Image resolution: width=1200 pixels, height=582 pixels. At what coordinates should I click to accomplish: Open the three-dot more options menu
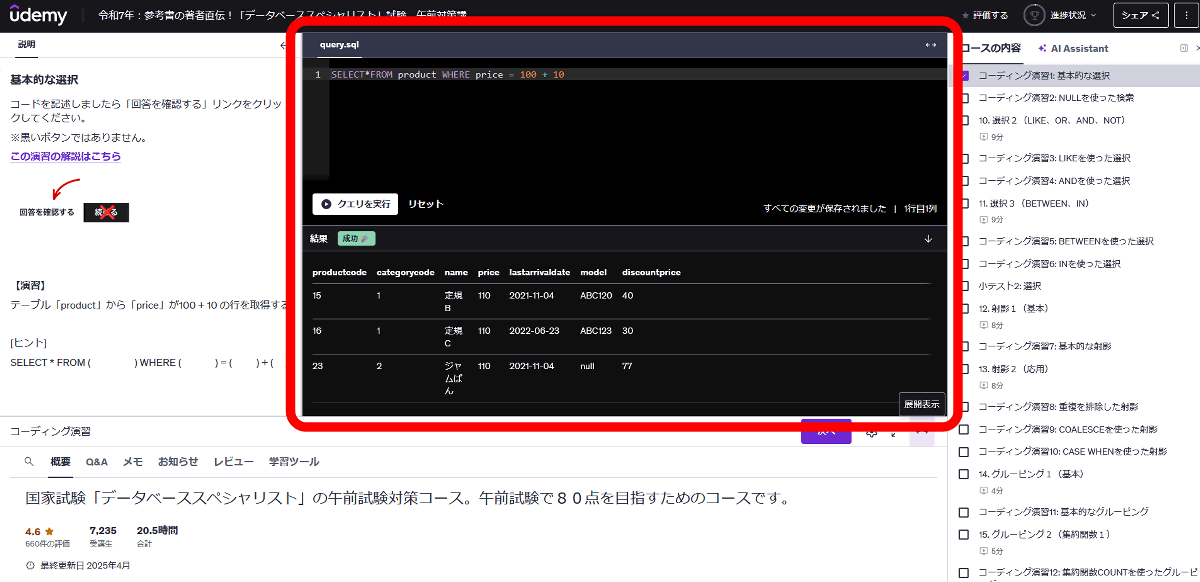[x=1186, y=15]
